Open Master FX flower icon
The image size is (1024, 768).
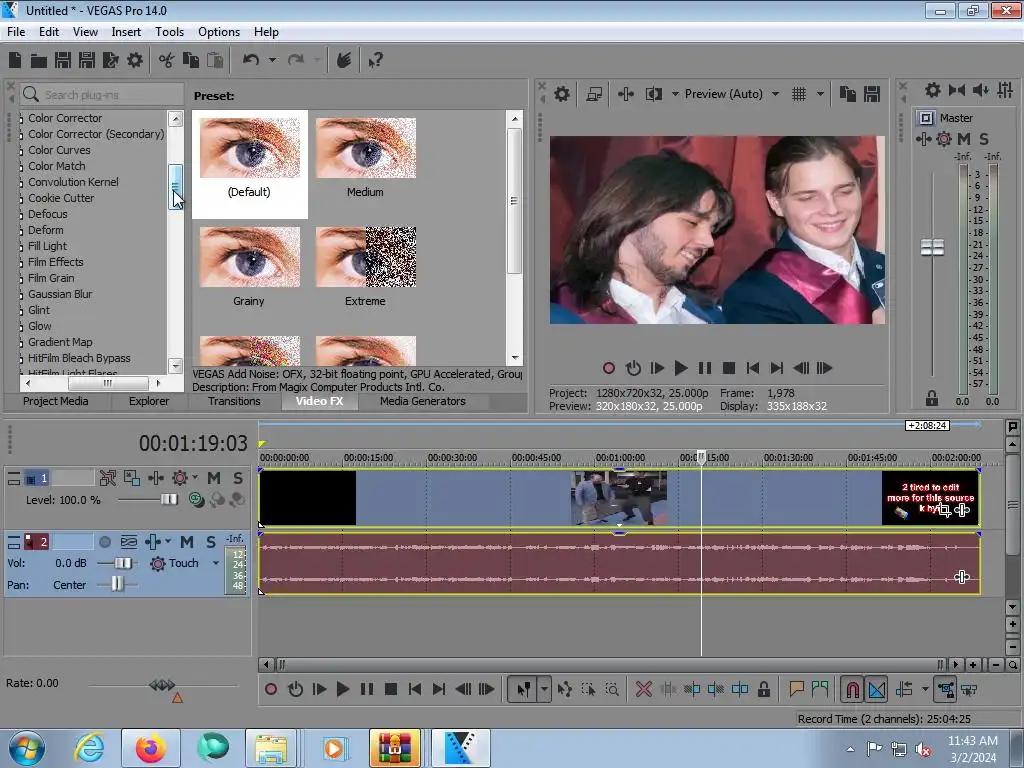944,138
